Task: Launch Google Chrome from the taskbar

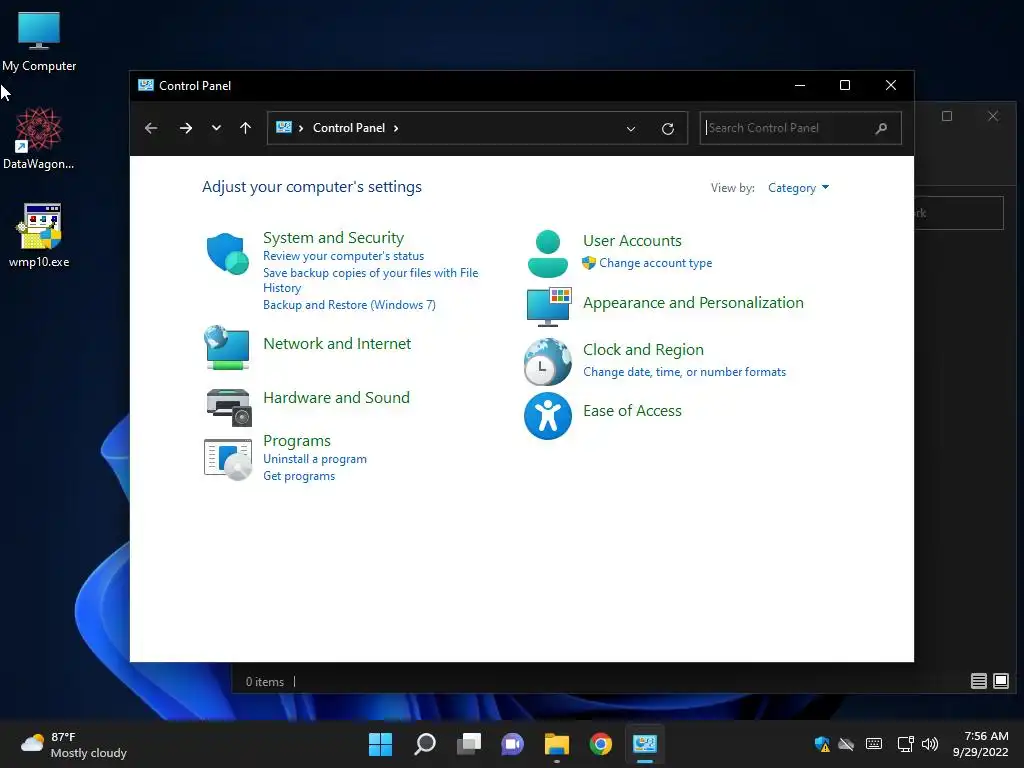Action: point(601,744)
